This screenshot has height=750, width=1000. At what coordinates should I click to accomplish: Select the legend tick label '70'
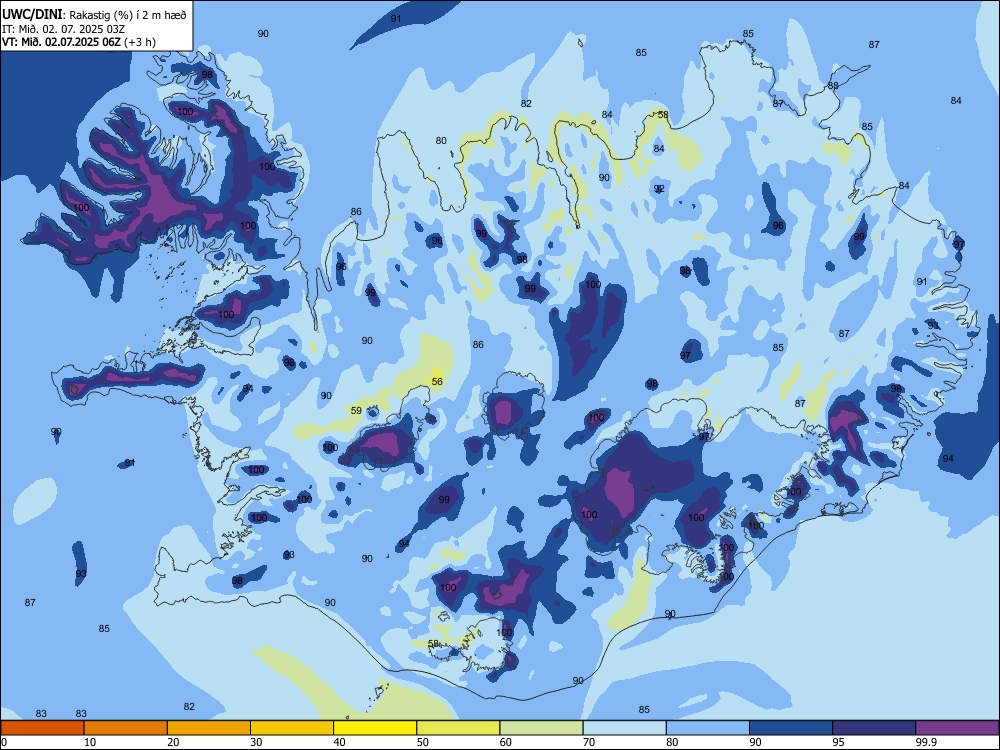589,742
